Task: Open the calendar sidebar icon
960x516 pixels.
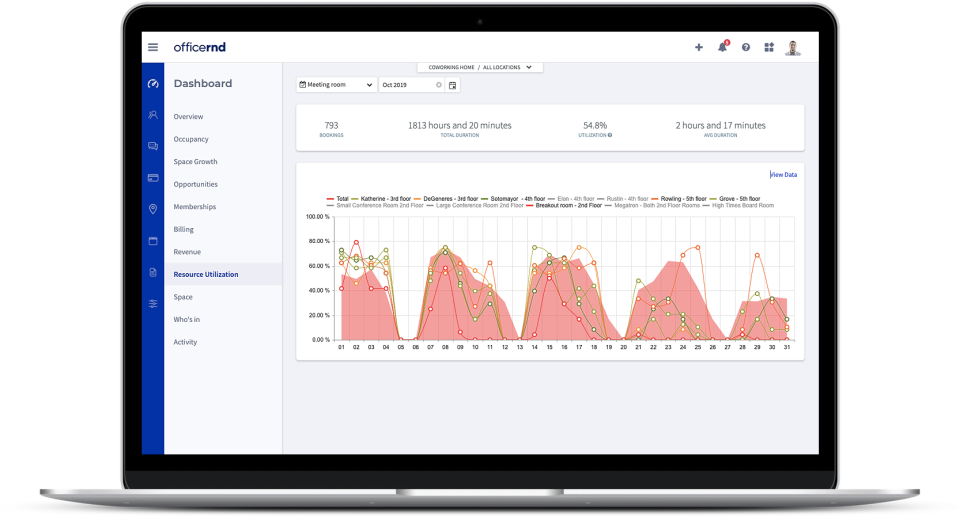Action: click(x=153, y=241)
